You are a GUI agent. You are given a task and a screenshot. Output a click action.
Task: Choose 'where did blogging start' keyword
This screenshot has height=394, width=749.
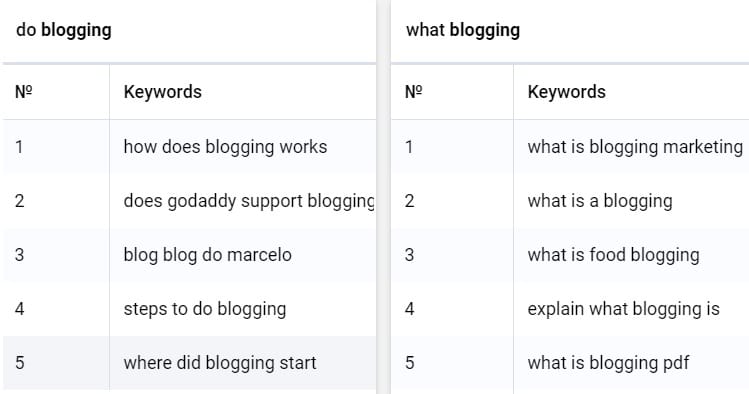coord(220,362)
